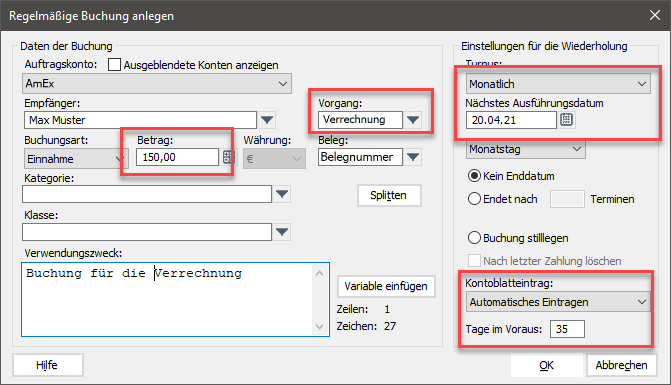Viewport: 671px width, 385px height.
Task: Expand the Kategorie dropdown arrow
Action: click(282, 194)
